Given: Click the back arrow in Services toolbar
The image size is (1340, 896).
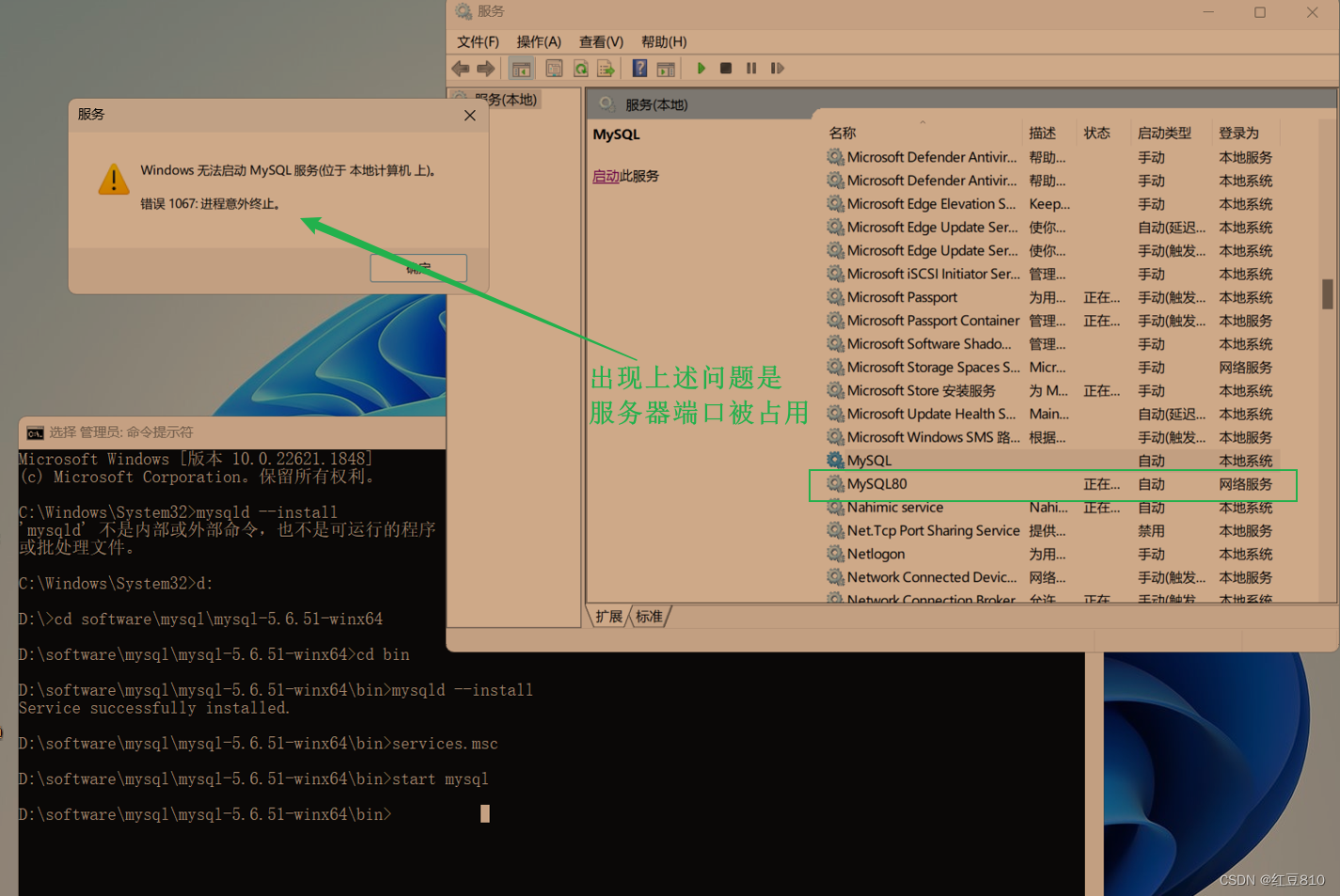Looking at the screenshot, I should [x=460, y=69].
